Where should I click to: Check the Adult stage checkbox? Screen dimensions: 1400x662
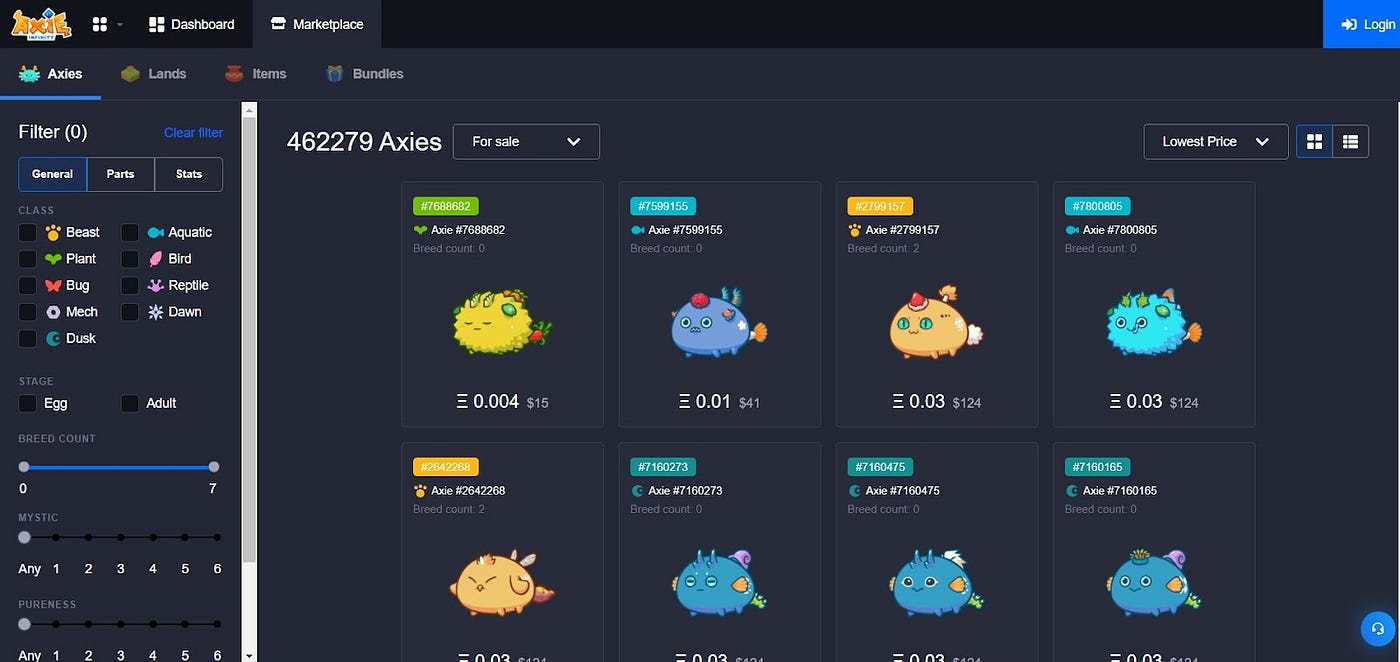[130, 403]
